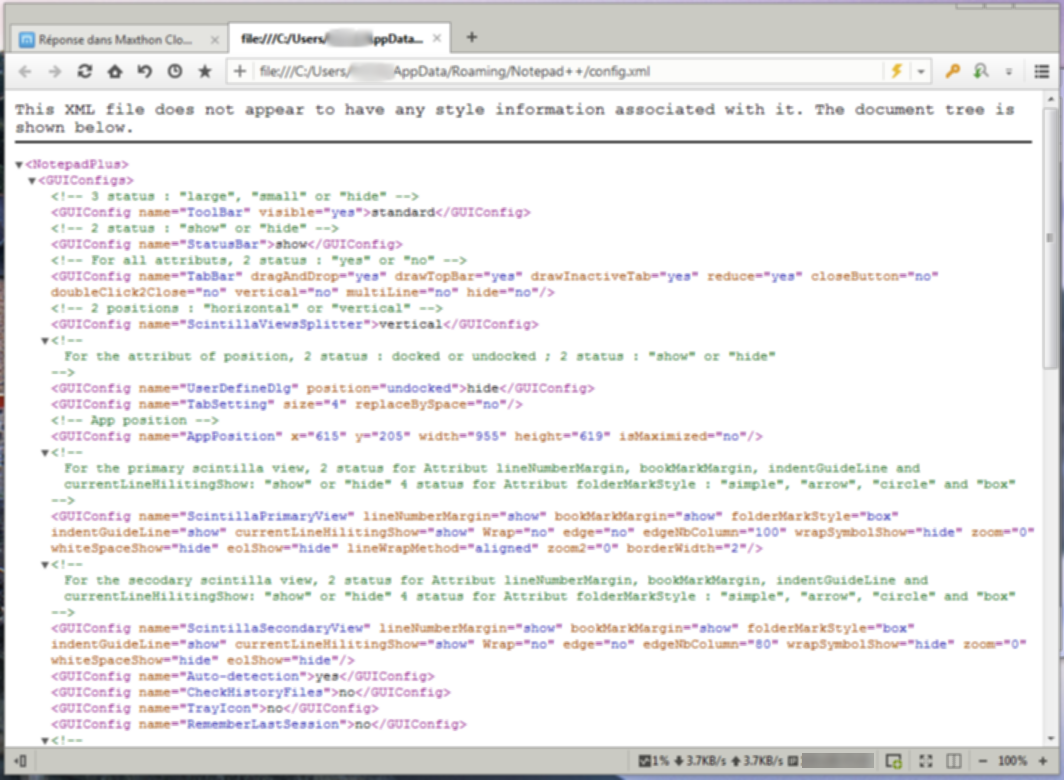The width and height of the screenshot is (1064, 780).
Task: Close the file:///C:/Users tab
Action: [437, 39]
